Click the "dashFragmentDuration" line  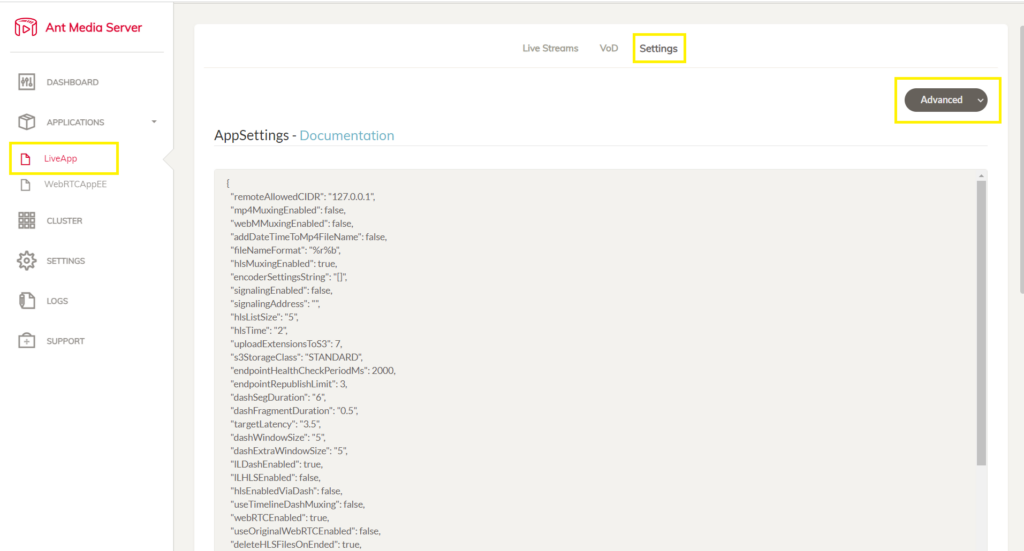(295, 411)
